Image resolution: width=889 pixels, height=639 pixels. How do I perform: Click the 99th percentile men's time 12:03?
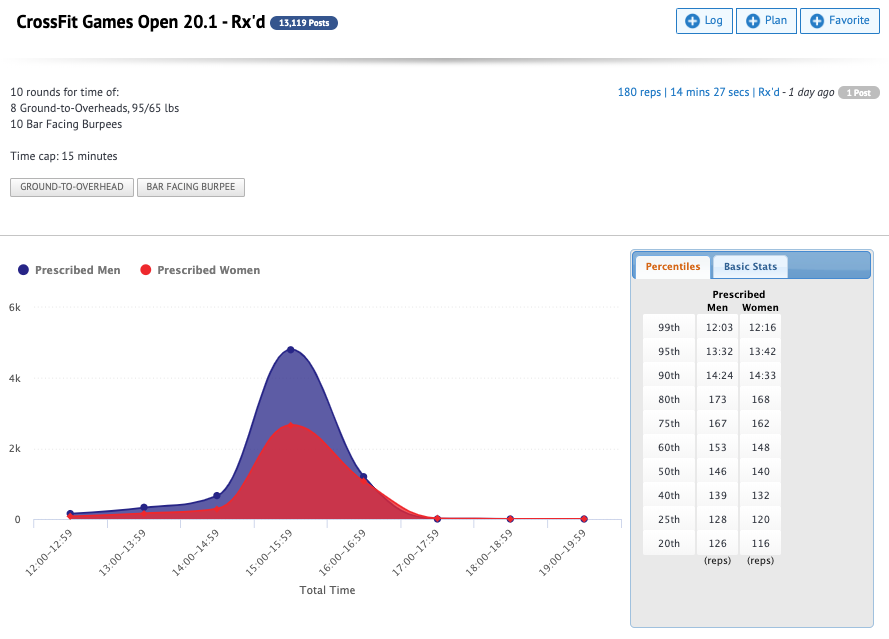pyautogui.click(x=717, y=327)
